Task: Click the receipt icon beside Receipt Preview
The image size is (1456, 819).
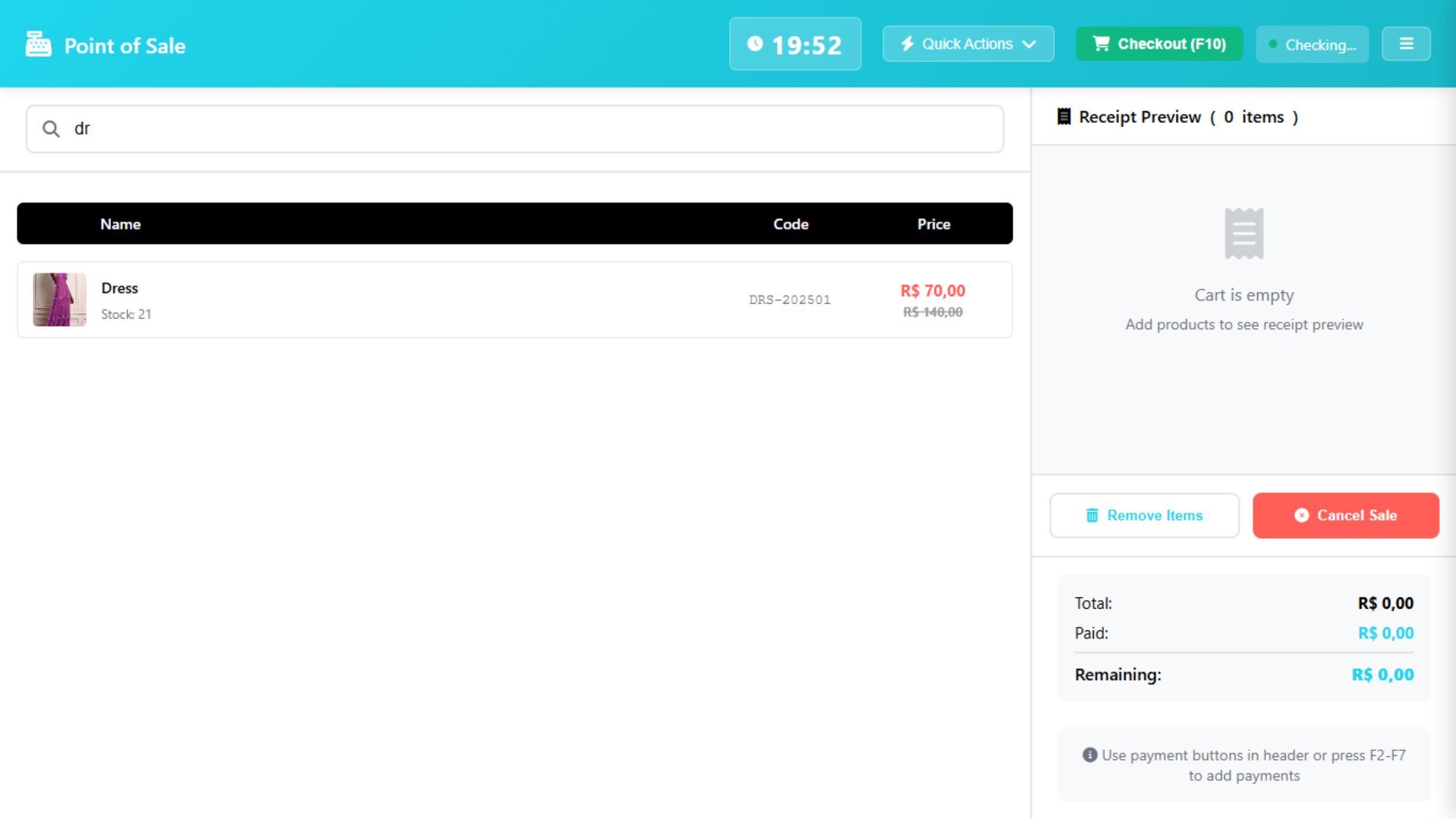Action: tap(1064, 116)
